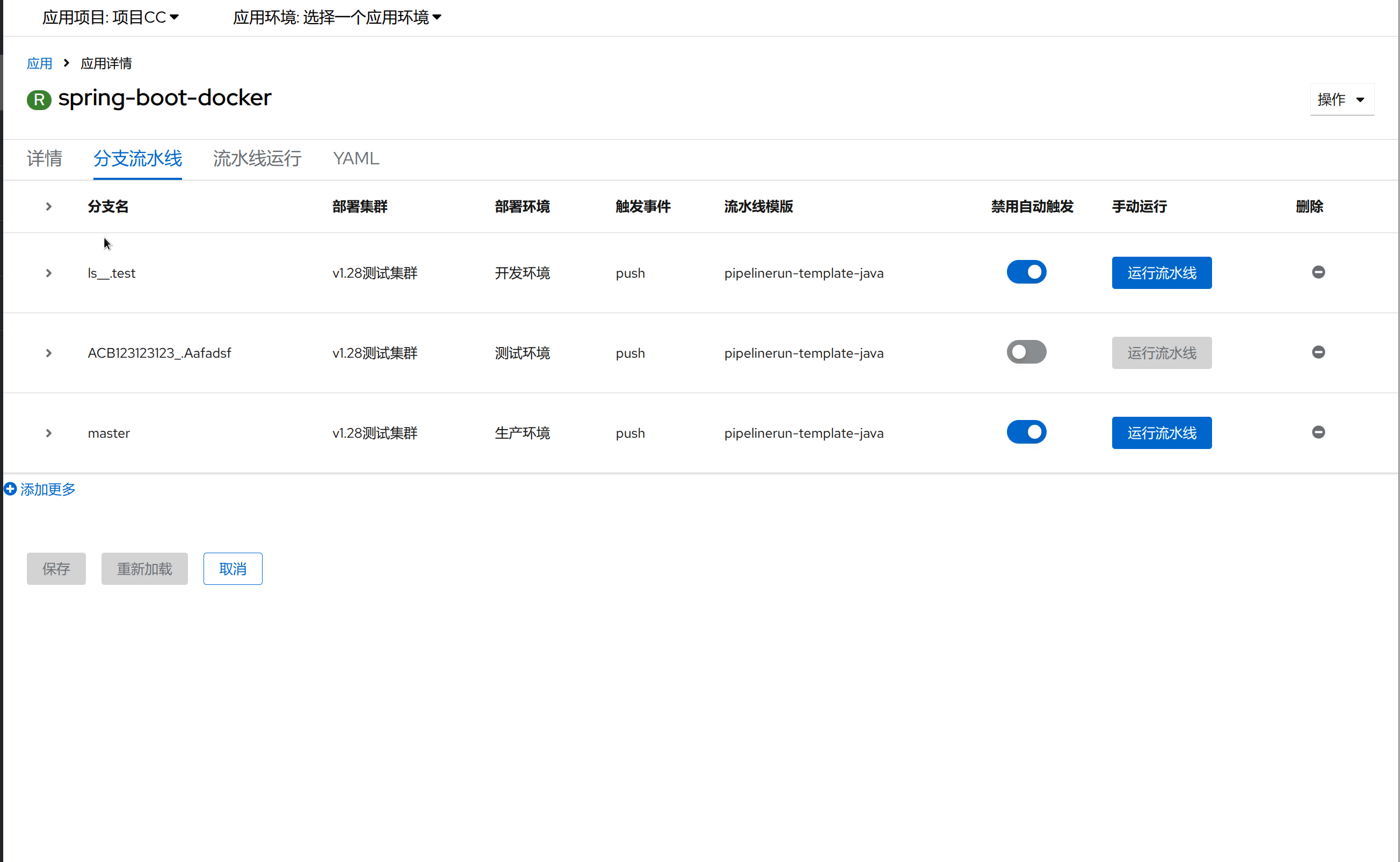Viewport: 1400px width, 862px height.
Task: Click delete icon for ls__test branch
Action: (x=1318, y=272)
